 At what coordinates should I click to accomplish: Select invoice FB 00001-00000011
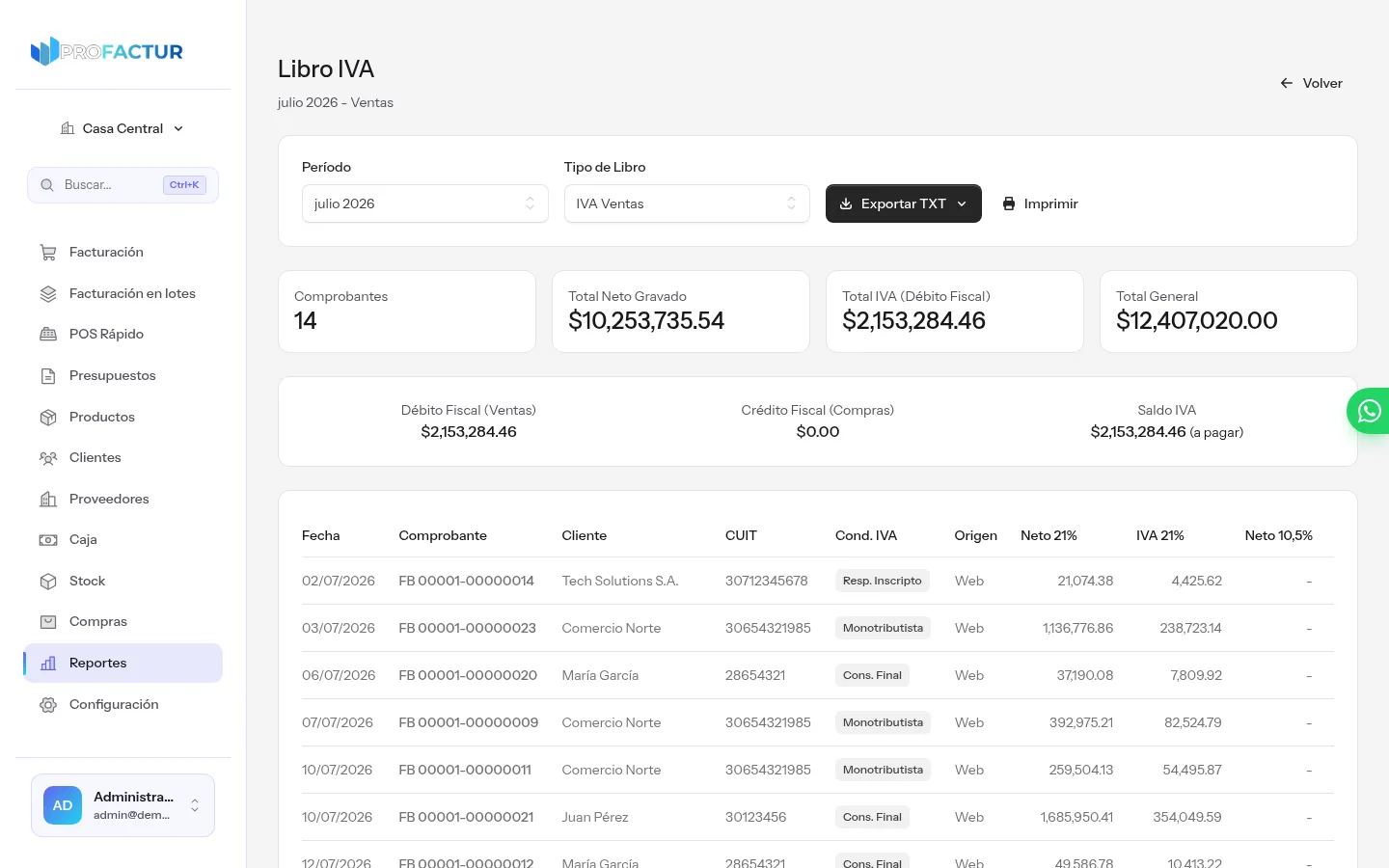click(465, 770)
